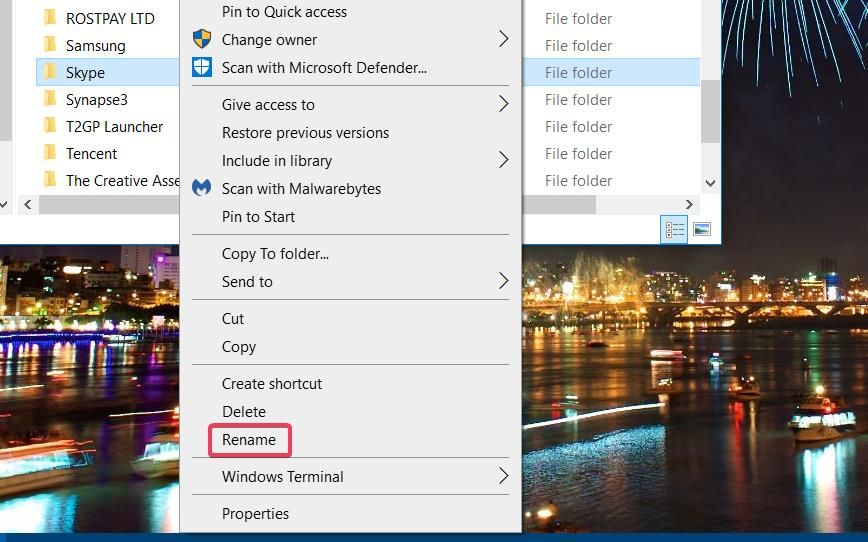This screenshot has height=542, width=868.
Task: Click the Change owner shield icon
Action: (x=202, y=39)
